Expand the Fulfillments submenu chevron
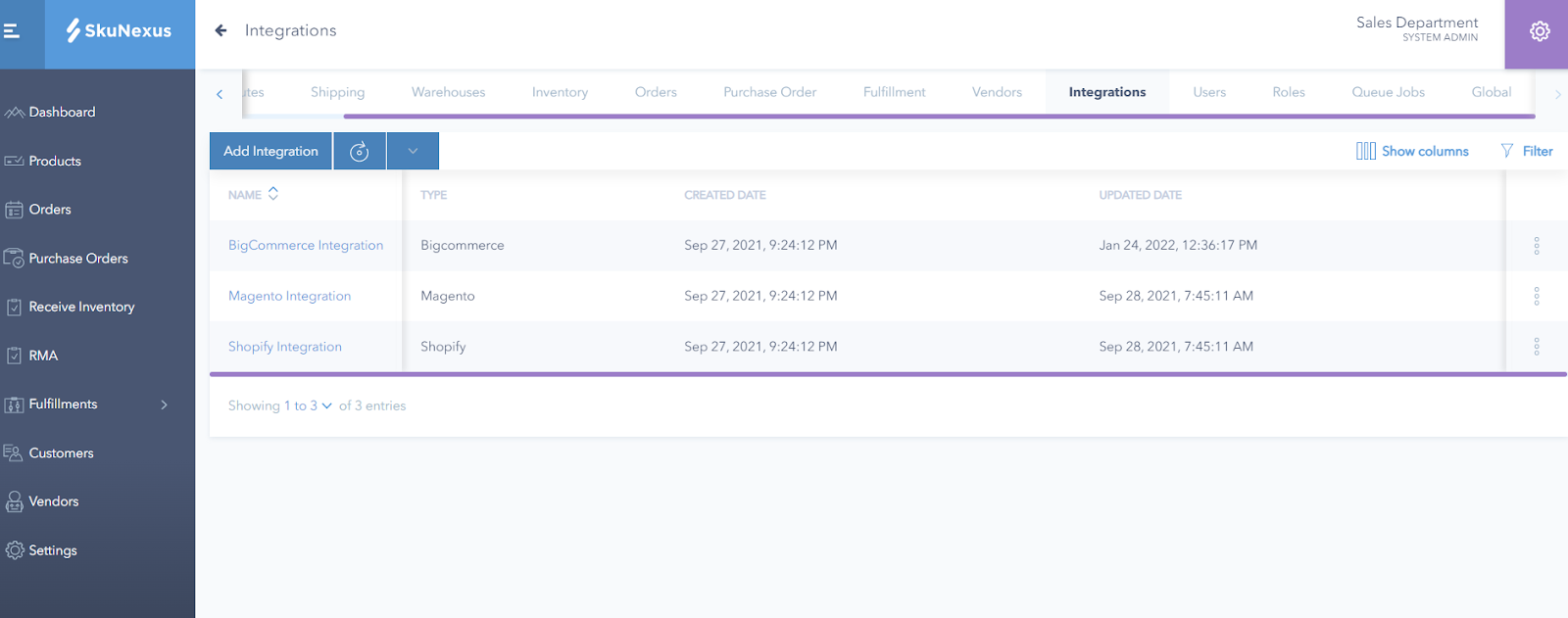Screen dimensions: 1568x618 coord(164,404)
